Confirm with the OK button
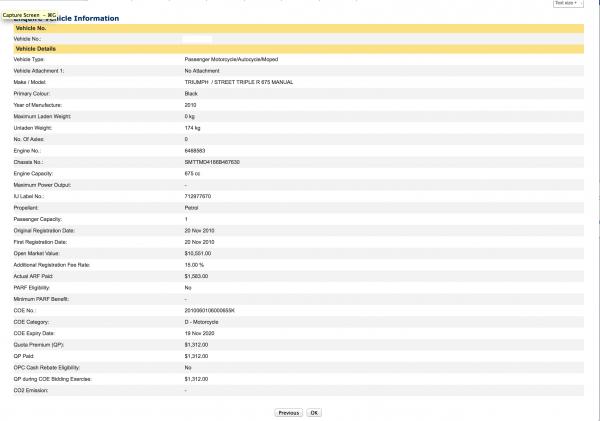The width and height of the screenshot is (600, 421). (x=314, y=413)
